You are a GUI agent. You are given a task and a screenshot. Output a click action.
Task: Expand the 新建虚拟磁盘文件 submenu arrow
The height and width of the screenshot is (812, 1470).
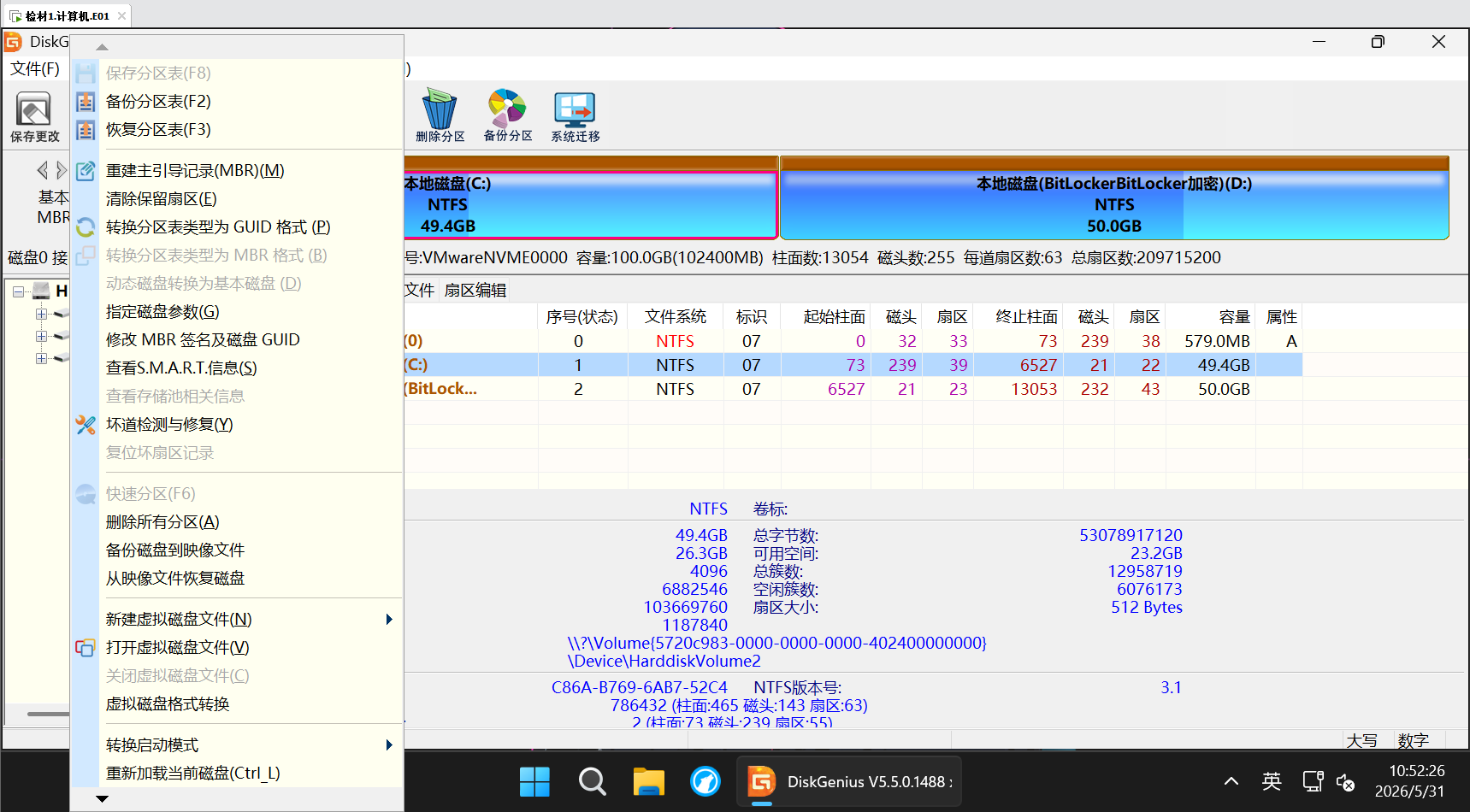click(389, 620)
